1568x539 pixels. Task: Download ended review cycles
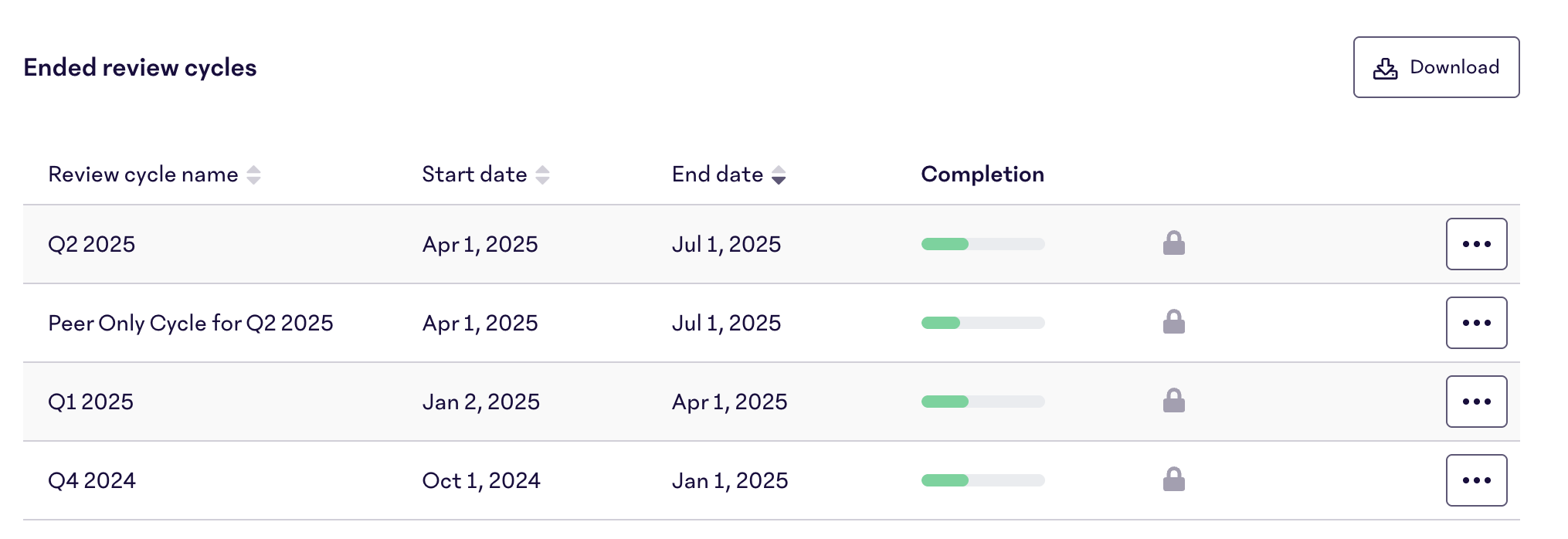(x=1436, y=67)
